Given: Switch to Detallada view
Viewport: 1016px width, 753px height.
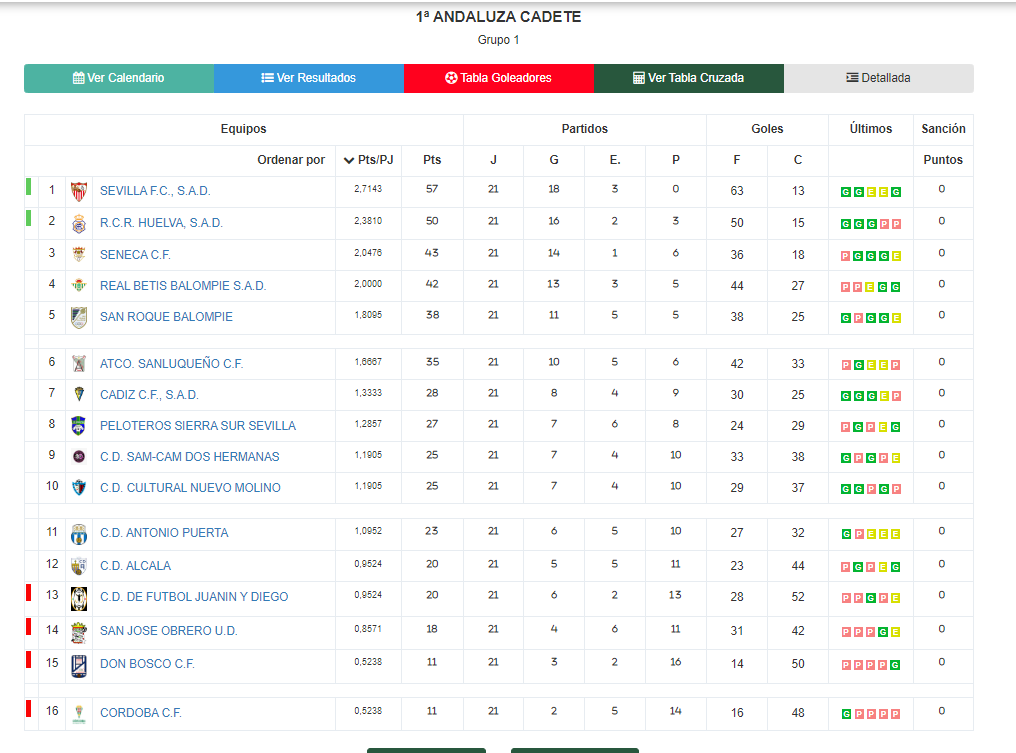Looking at the screenshot, I should click(879, 78).
